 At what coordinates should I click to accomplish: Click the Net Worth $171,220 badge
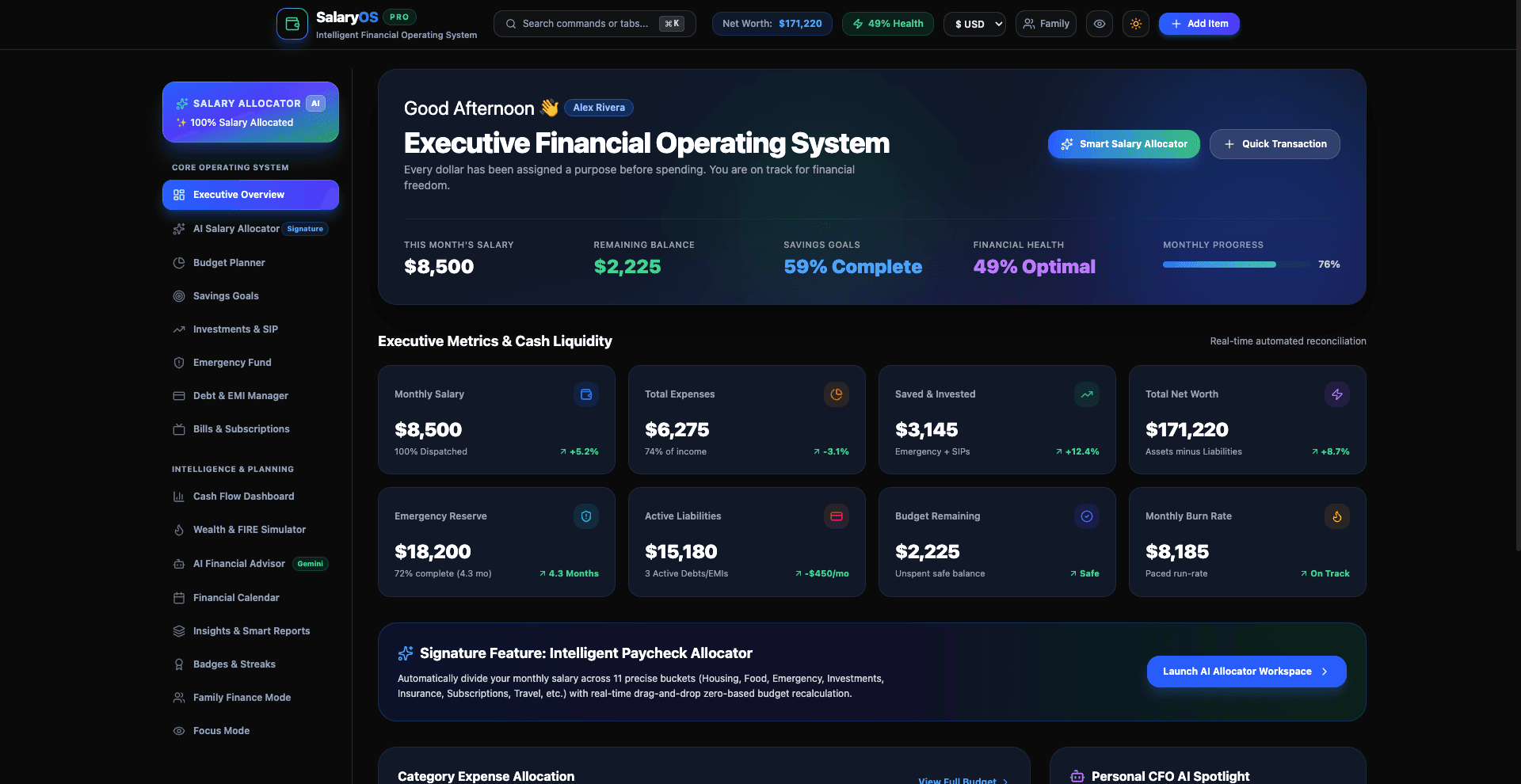(x=772, y=24)
